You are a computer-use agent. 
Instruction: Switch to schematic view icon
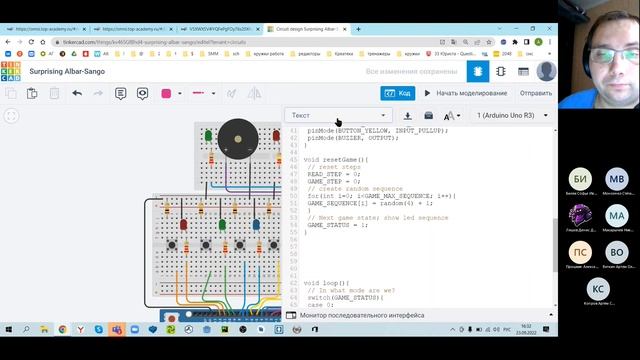(500, 71)
